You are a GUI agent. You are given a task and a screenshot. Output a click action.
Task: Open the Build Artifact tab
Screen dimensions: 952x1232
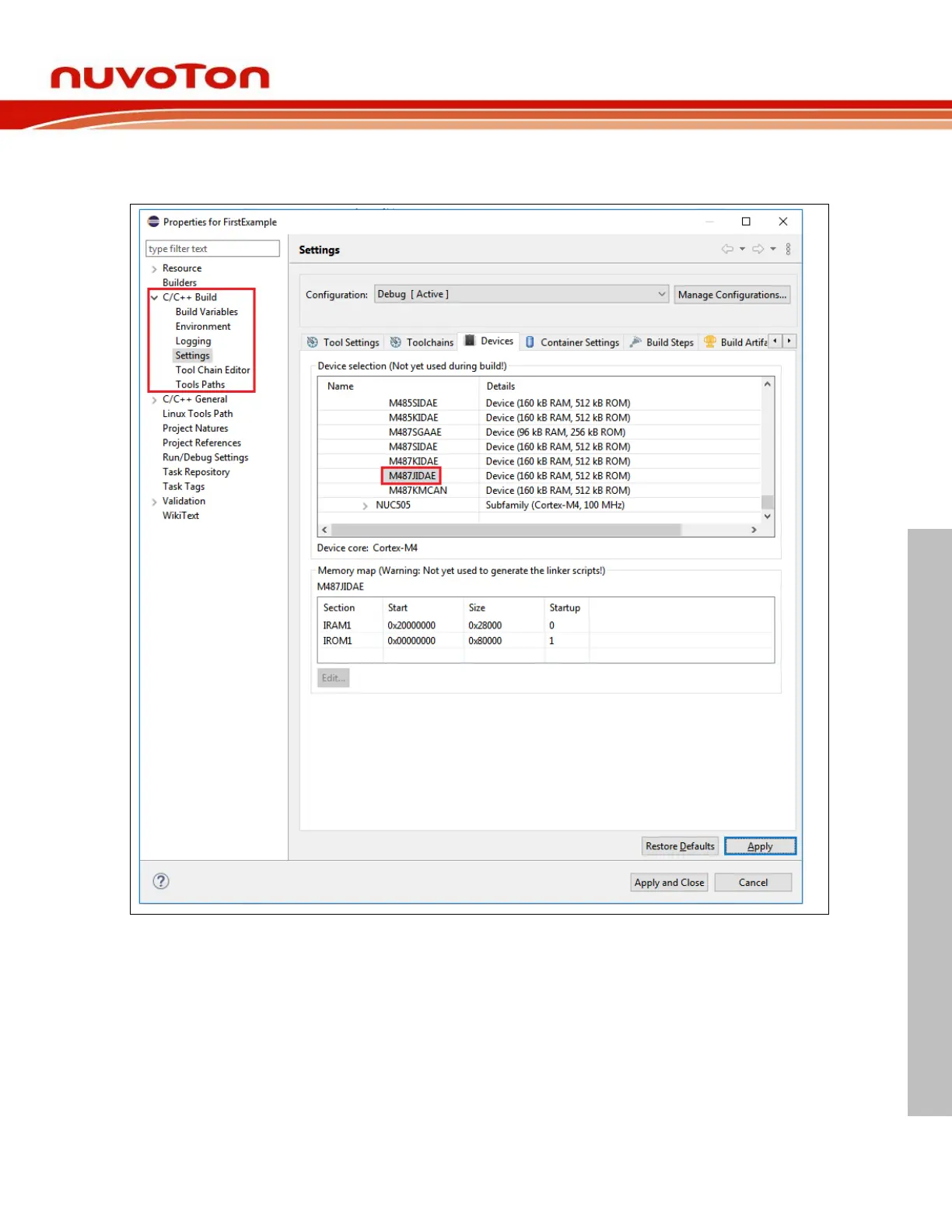pos(736,342)
